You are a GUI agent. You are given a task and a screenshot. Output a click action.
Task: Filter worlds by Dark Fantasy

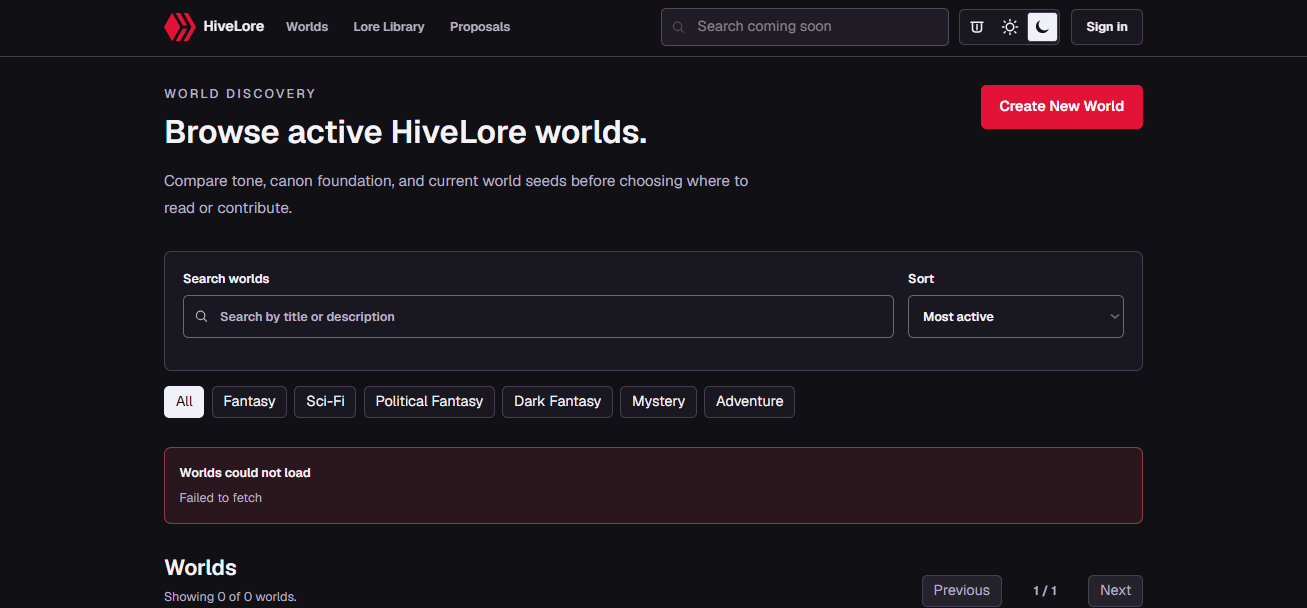pos(557,402)
